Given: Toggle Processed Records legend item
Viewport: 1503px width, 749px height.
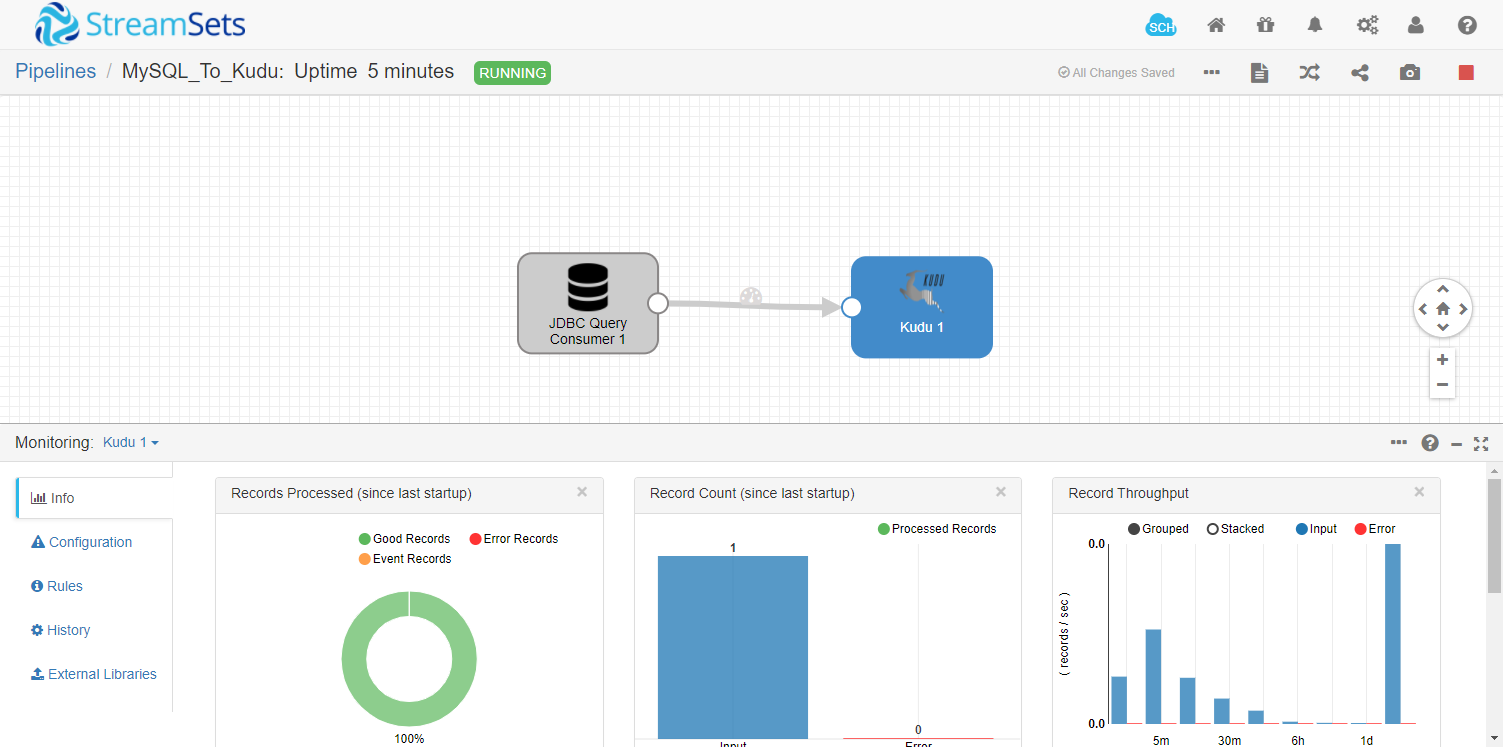Looking at the screenshot, I should [937, 529].
